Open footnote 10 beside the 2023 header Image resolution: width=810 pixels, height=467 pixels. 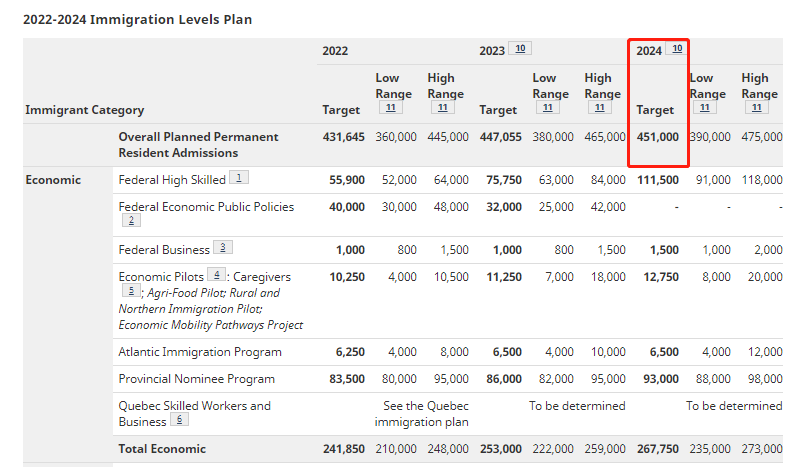click(521, 49)
